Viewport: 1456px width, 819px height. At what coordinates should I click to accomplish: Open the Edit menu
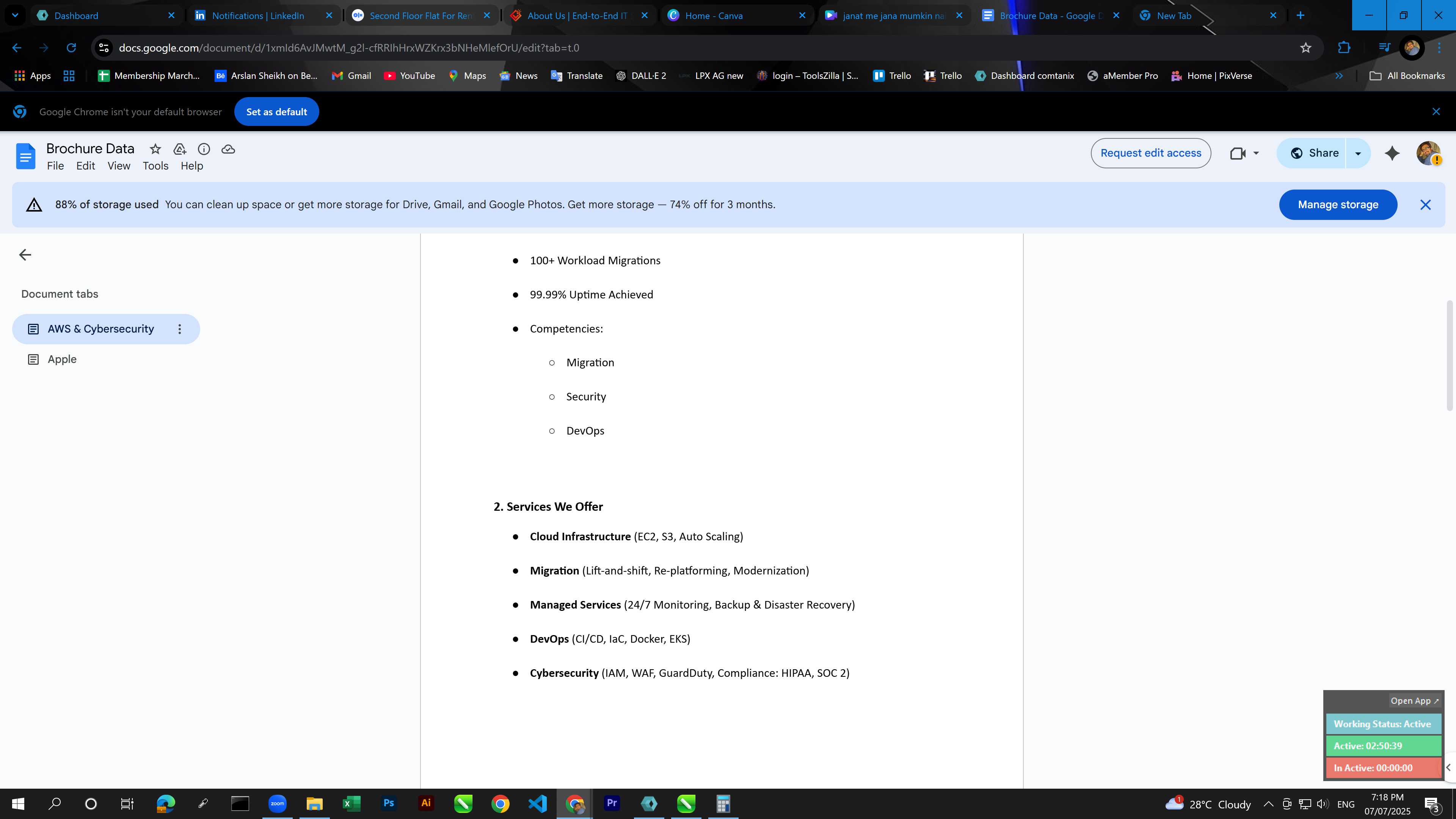86,166
